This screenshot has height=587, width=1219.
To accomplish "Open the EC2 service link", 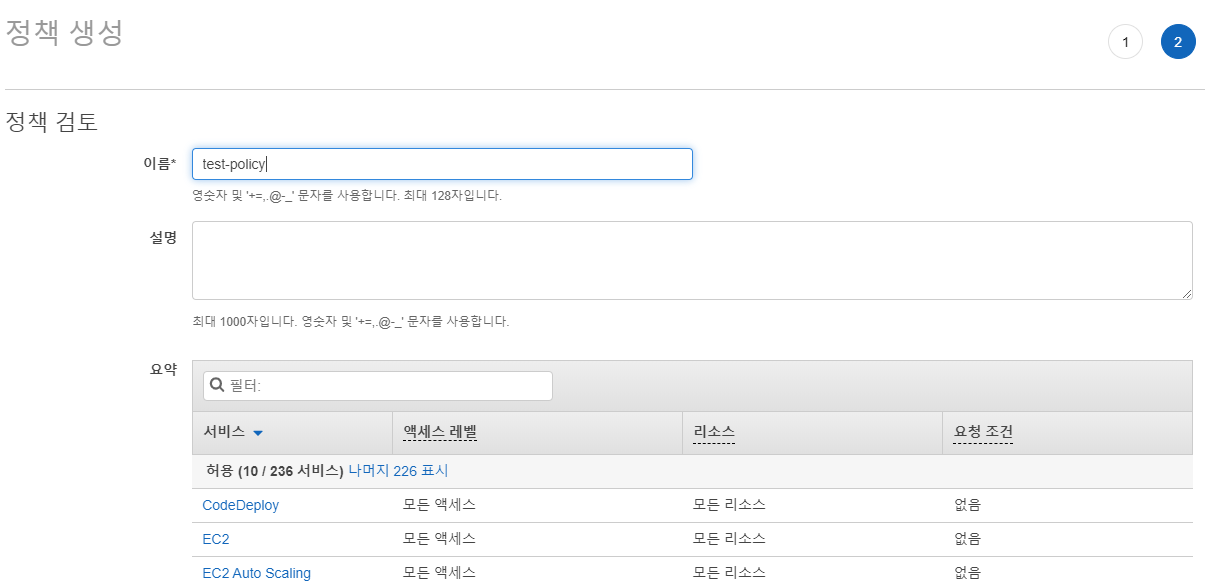I will point(216,539).
